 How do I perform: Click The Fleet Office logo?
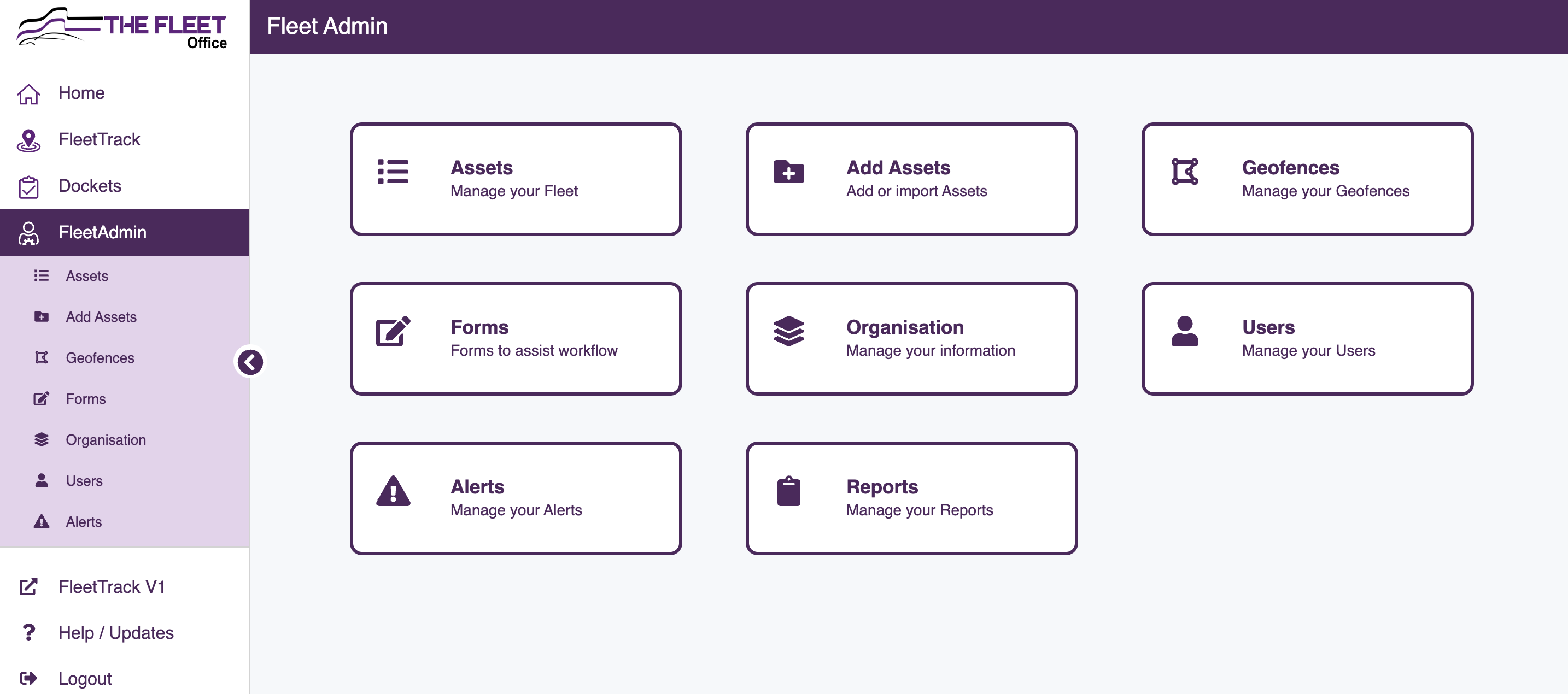[122, 27]
